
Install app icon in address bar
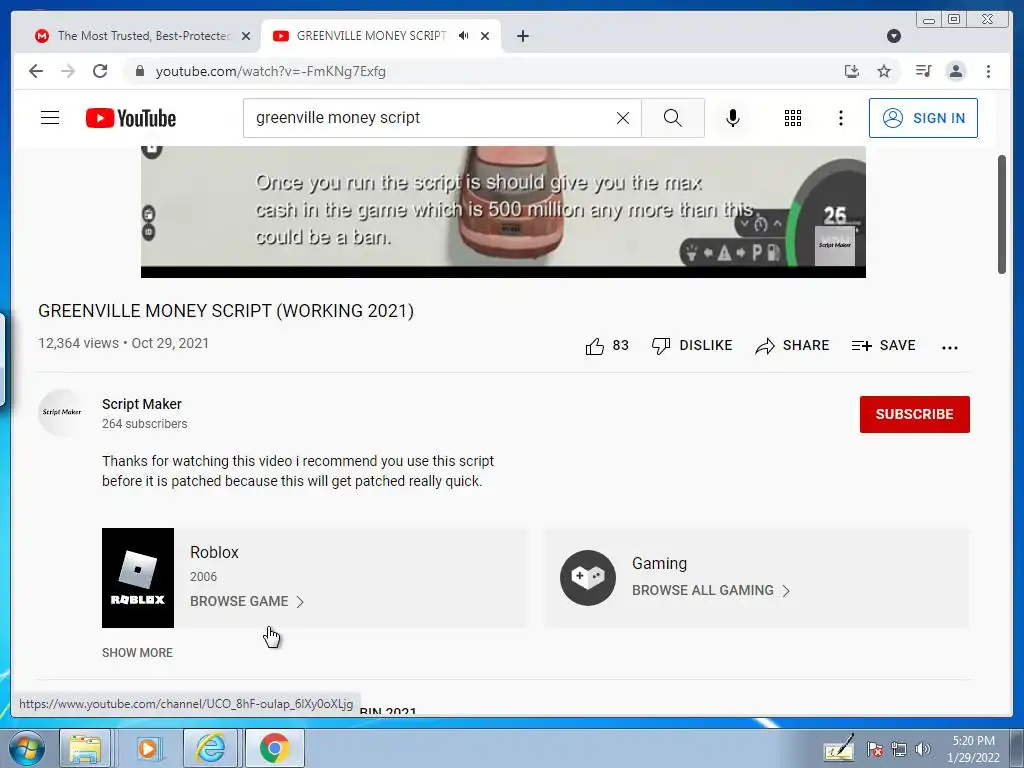[852, 71]
